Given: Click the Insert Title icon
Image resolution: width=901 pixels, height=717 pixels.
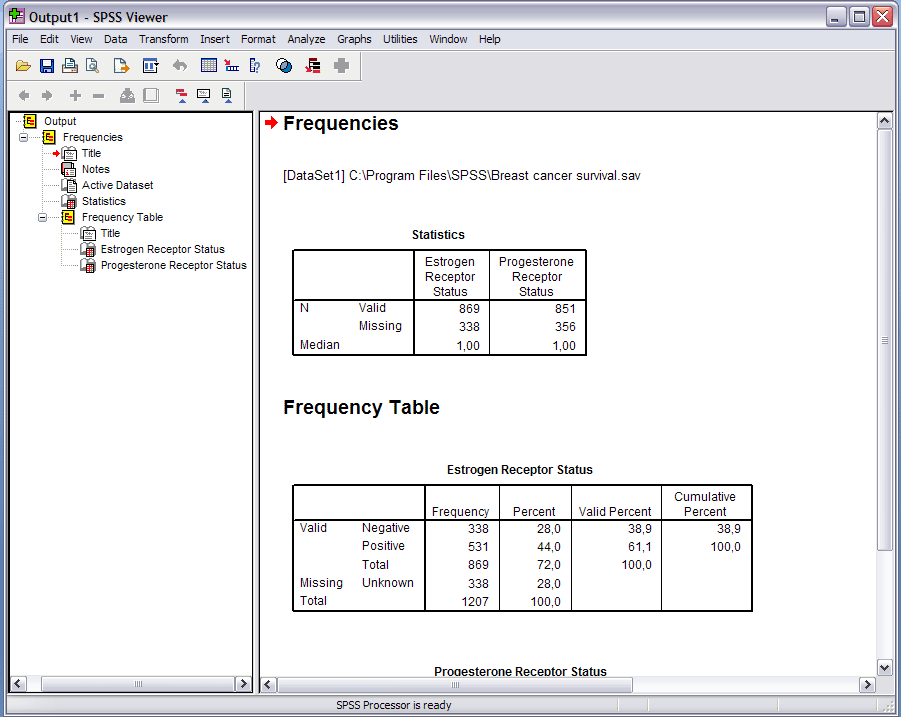Looking at the screenshot, I should [204, 95].
